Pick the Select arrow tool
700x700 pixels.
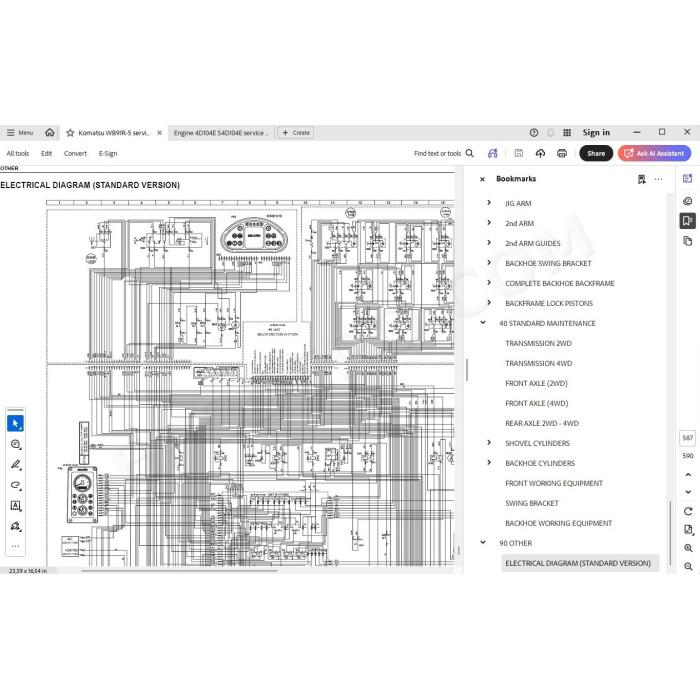(x=16, y=423)
